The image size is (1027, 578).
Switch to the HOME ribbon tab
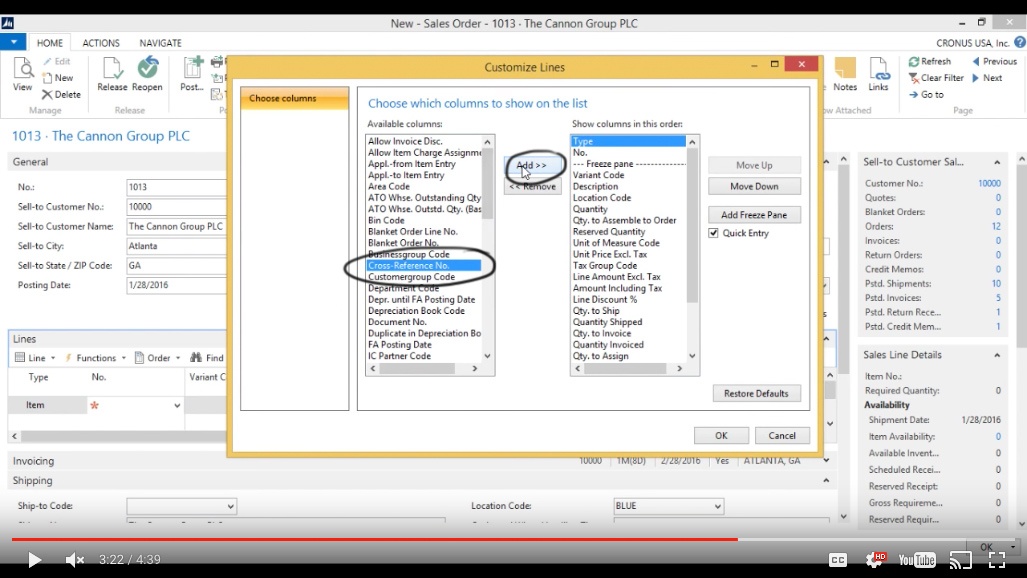point(50,43)
